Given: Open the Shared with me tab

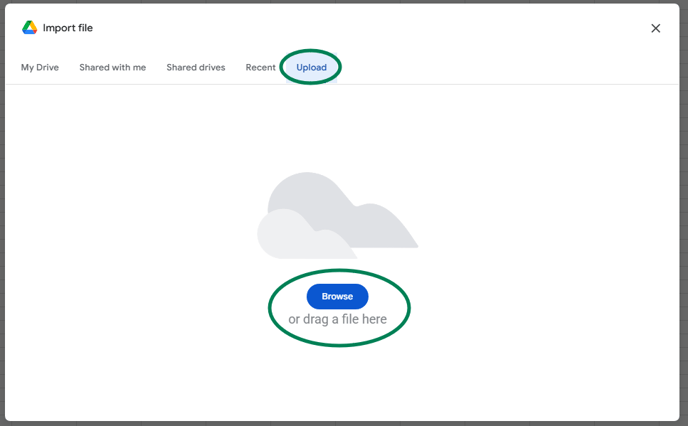Looking at the screenshot, I should 112,67.
